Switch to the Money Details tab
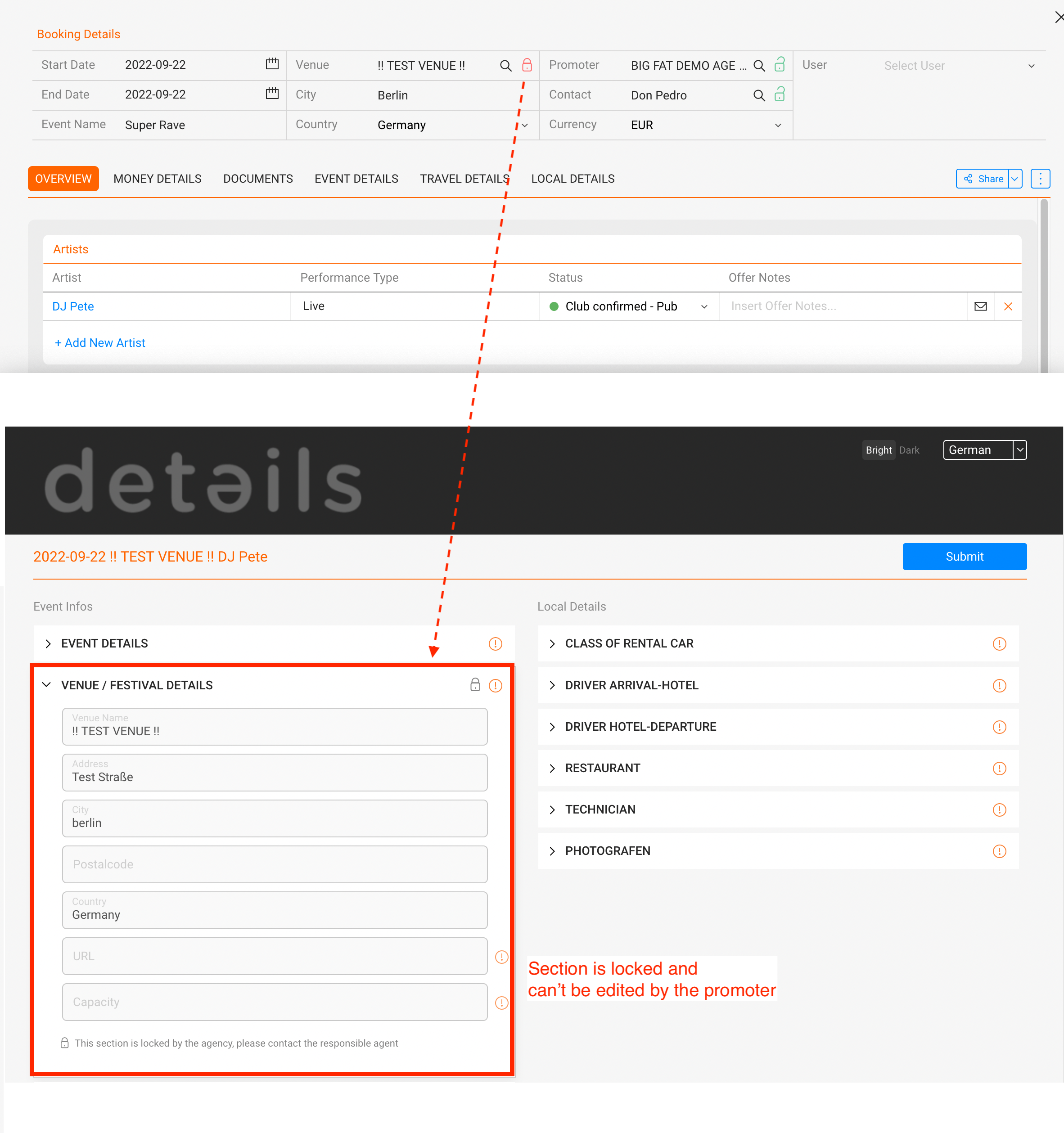The image size is (1064, 1133). coord(158,178)
